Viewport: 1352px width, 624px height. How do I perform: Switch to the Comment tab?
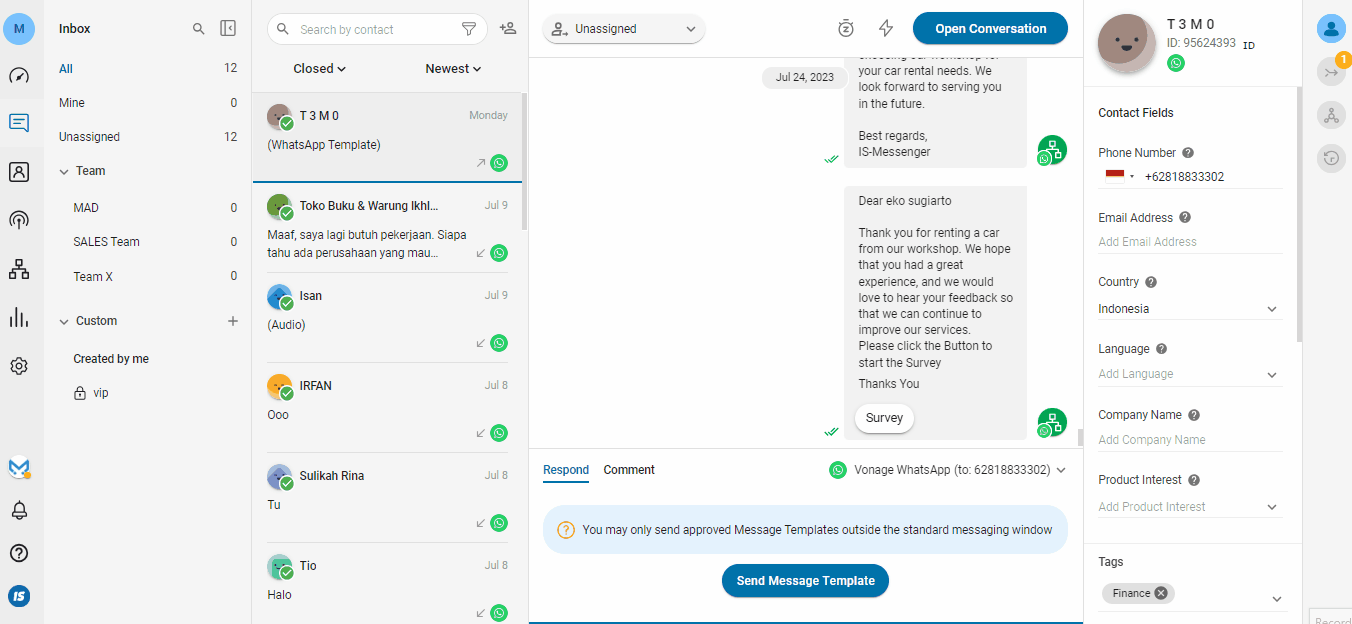pyautogui.click(x=629, y=470)
